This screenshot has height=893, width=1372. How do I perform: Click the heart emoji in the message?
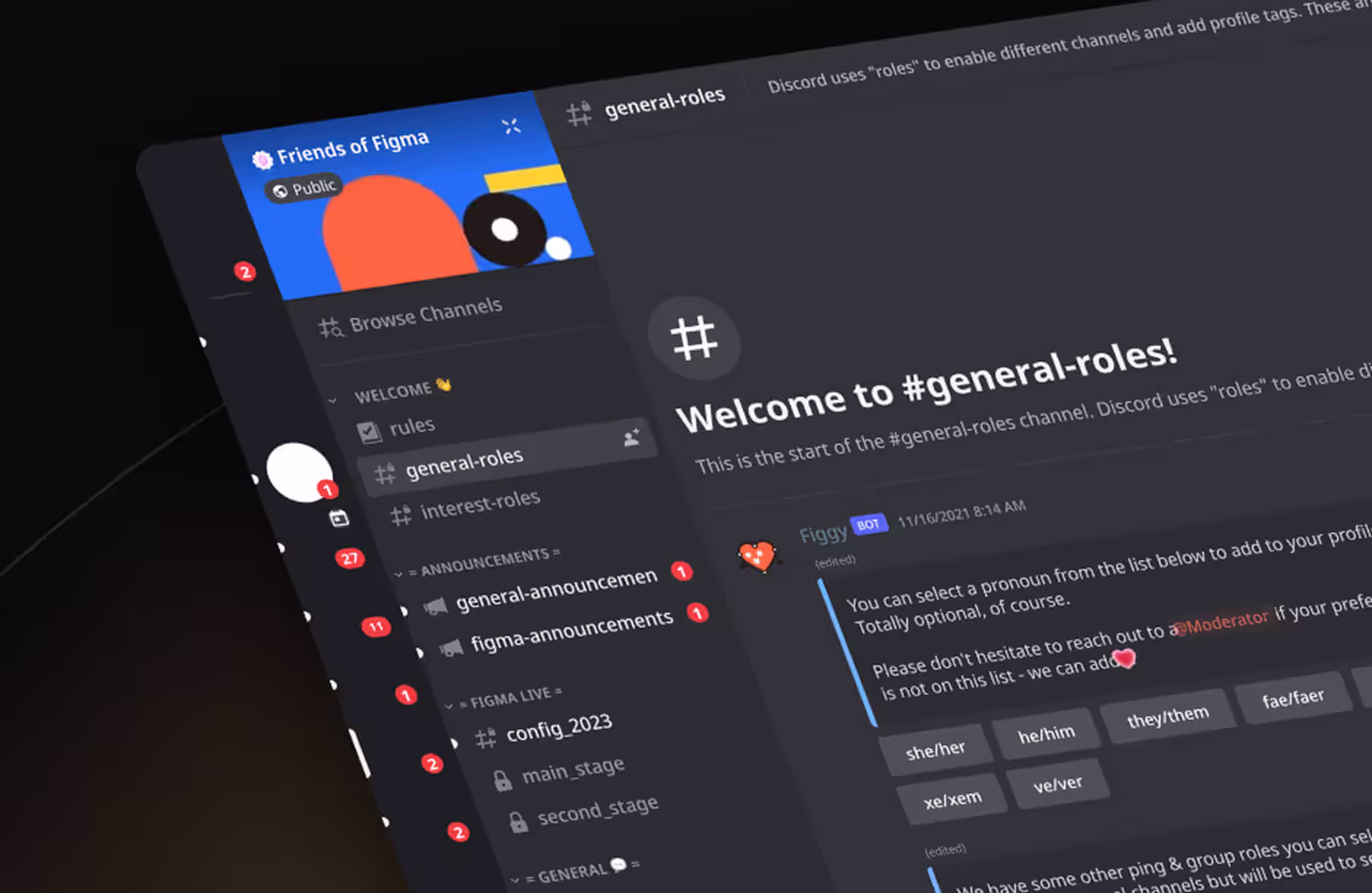(1125, 658)
